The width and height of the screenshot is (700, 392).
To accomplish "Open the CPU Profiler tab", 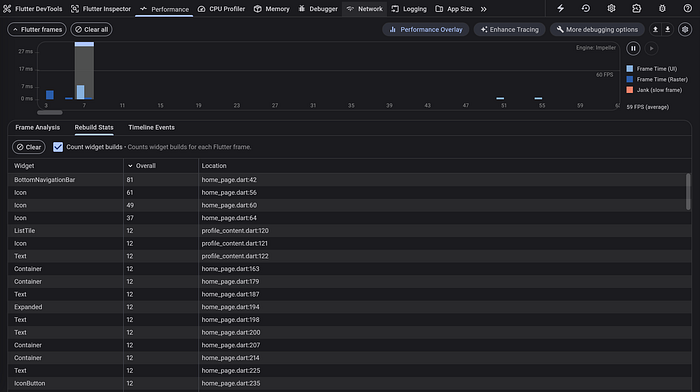I will coord(221,9).
